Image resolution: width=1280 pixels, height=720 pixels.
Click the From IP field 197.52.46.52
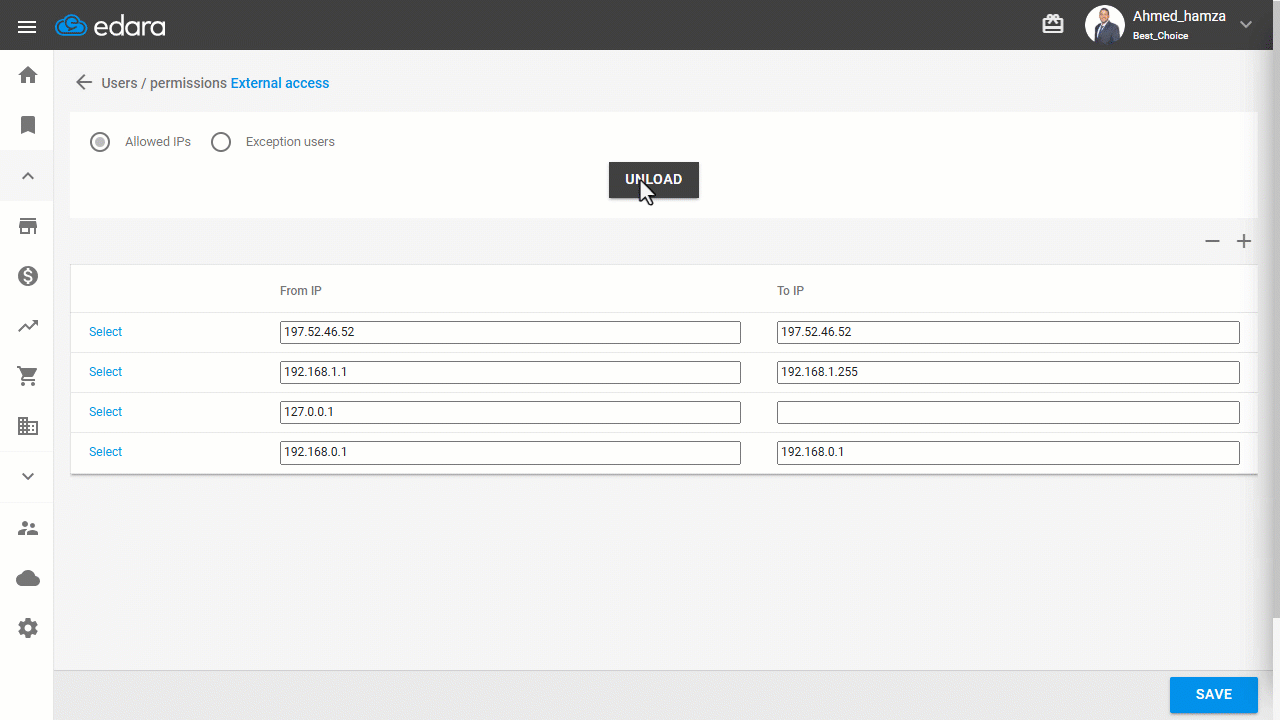[x=510, y=332]
